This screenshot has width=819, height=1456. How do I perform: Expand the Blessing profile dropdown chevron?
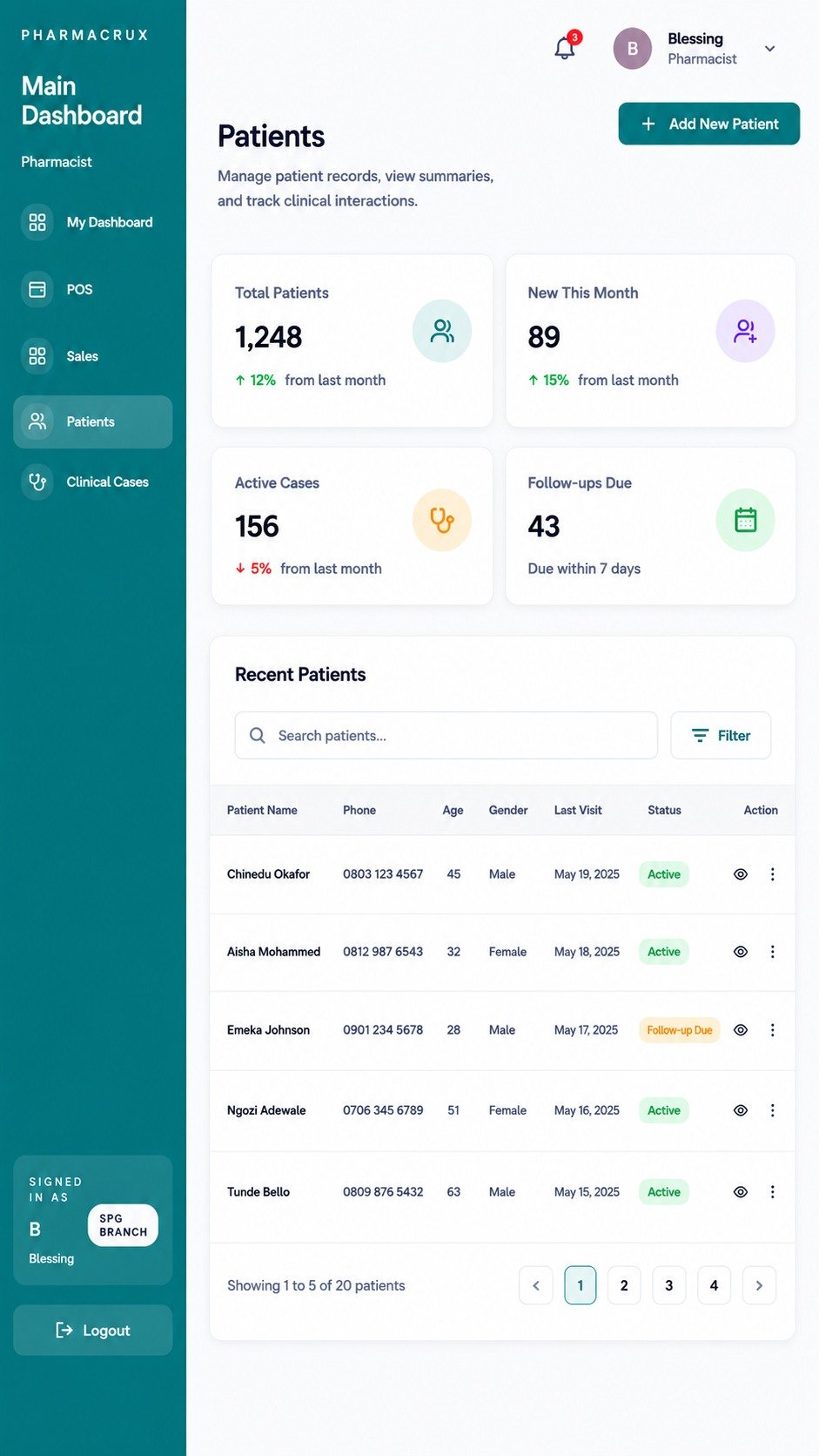[x=769, y=49]
